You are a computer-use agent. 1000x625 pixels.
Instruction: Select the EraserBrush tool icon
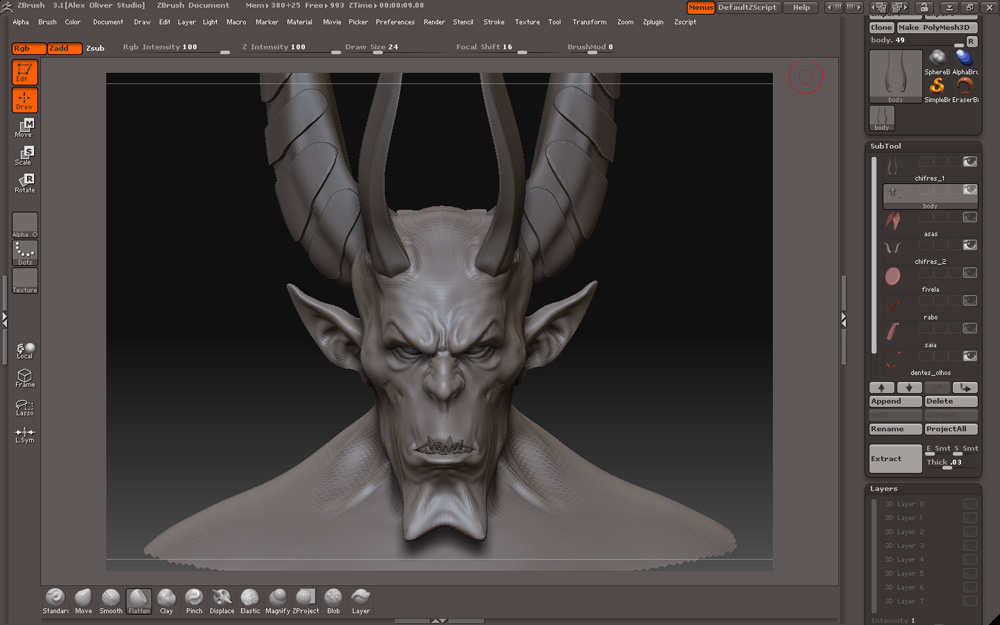coord(965,90)
